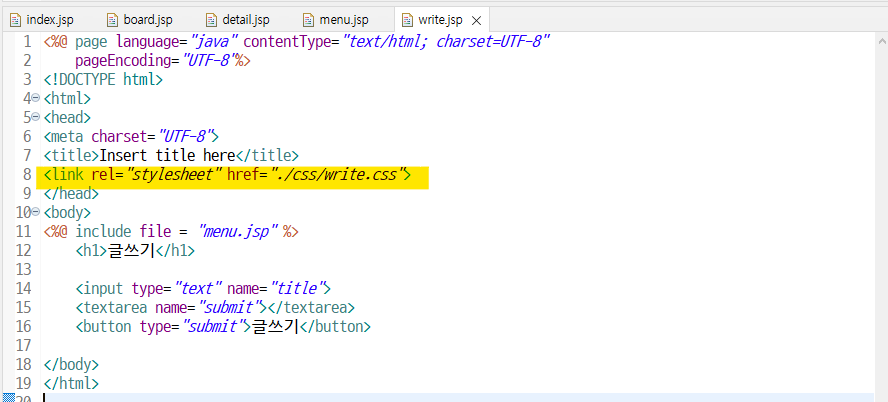Screen dimensions: 888x402
Task: Click the scrollbar up arrow
Action: (x=881, y=41)
